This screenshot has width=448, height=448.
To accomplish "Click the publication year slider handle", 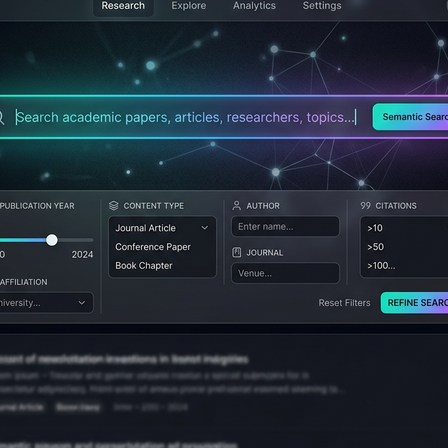I will (52, 240).
